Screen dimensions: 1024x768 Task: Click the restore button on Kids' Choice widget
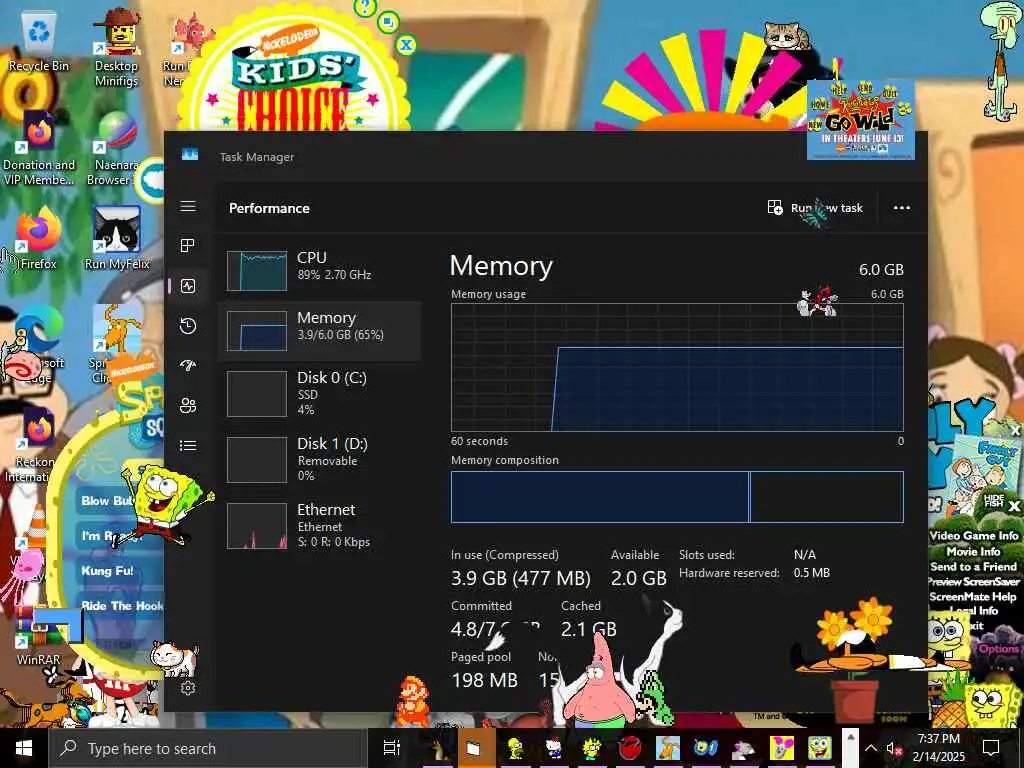(388, 23)
